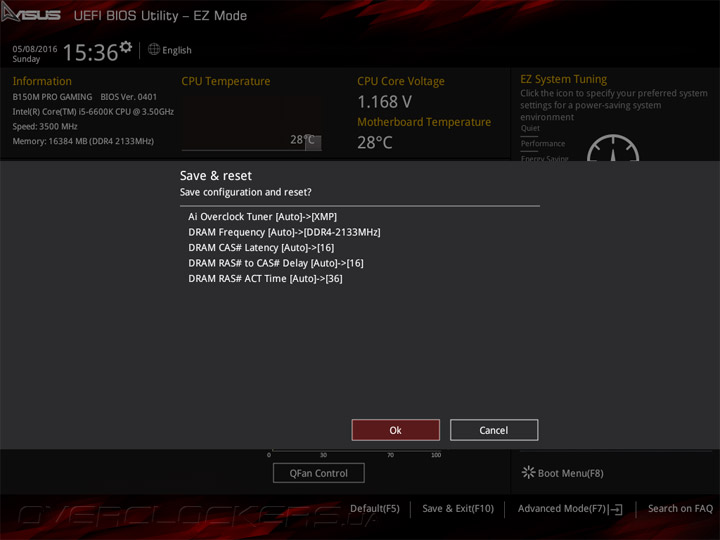This screenshot has width=720, height=540.
Task: Click the settings gear next to the clock
Action: pos(125,47)
